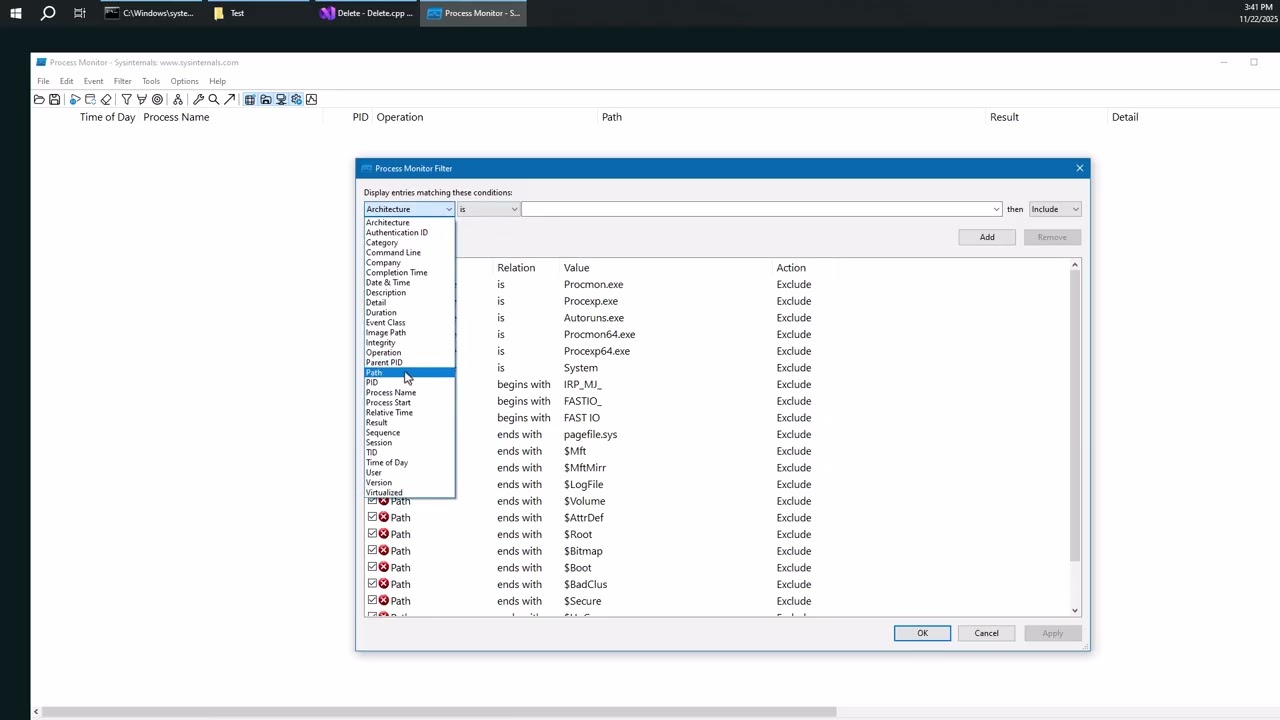The width and height of the screenshot is (1280, 720).
Task: Open the 'is' relation dropdown
Action: pos(488,209)
